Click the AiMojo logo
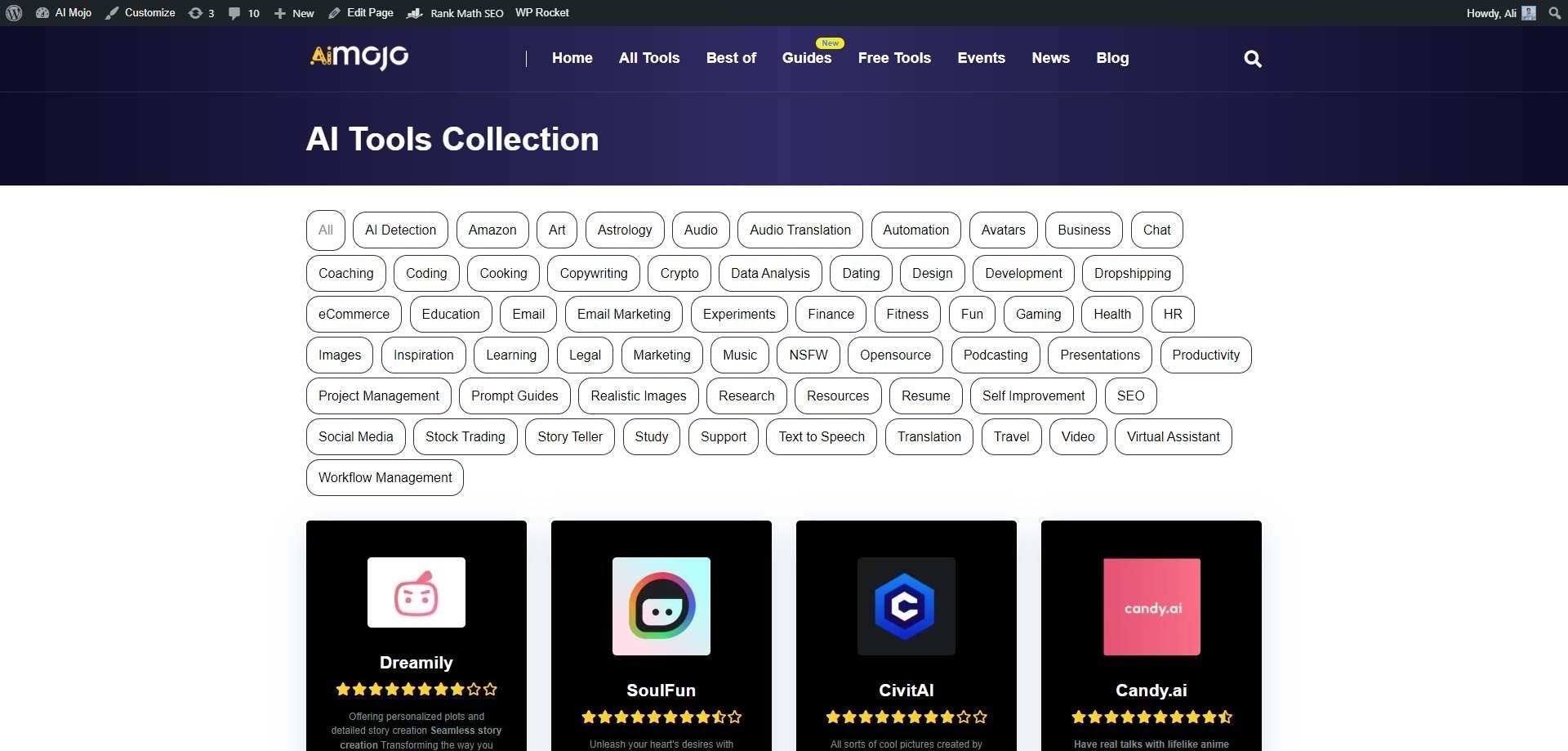 click(359, 57)
